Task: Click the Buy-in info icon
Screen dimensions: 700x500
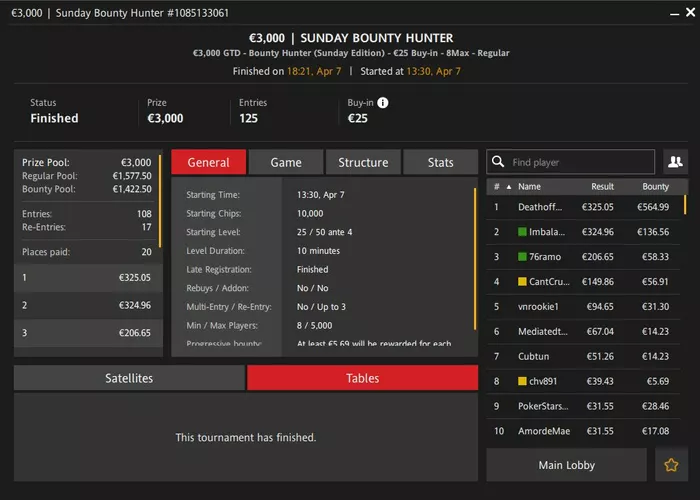Action: tap(383, 103)
